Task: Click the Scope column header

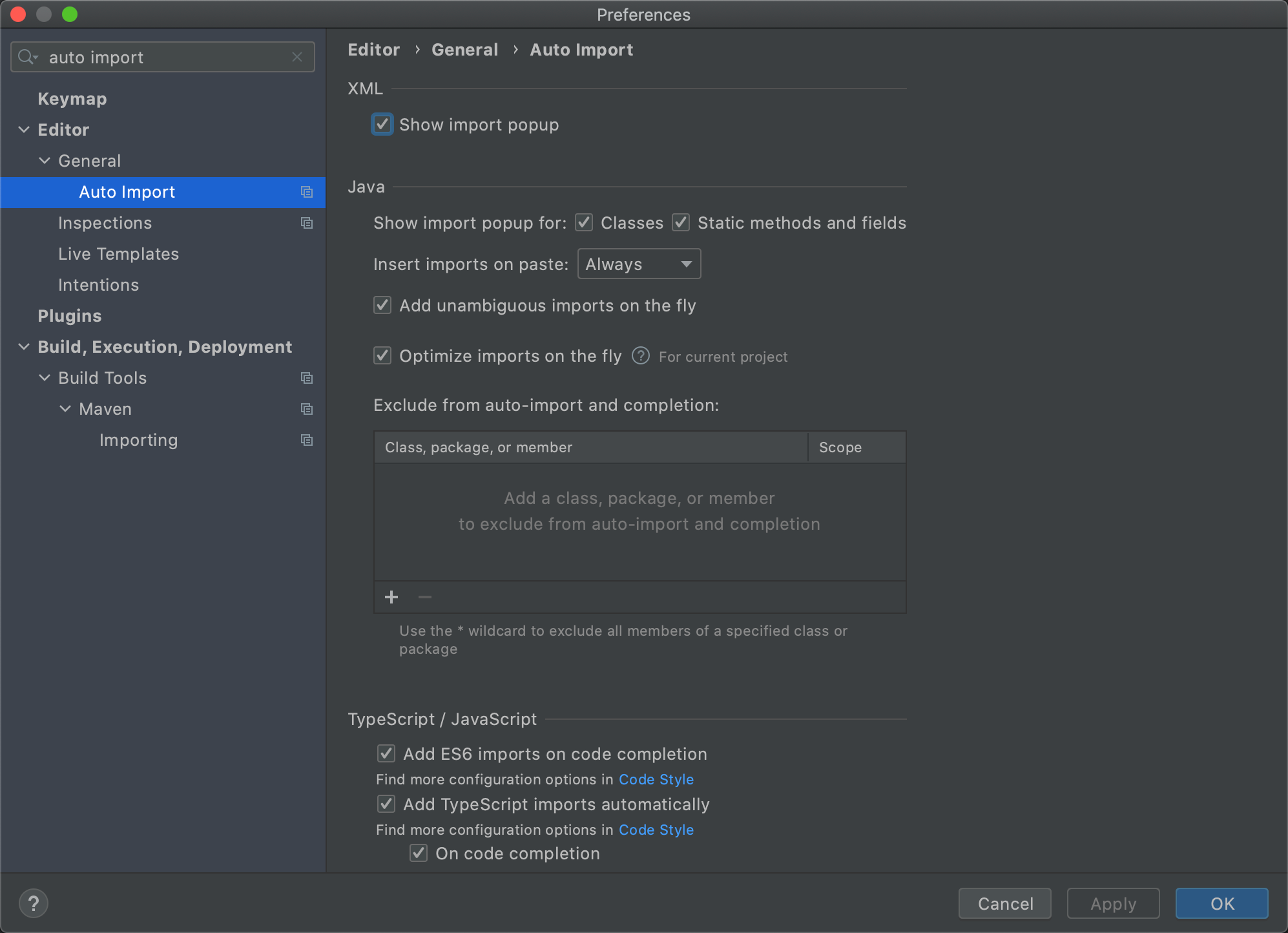Action: coord(840,447)
